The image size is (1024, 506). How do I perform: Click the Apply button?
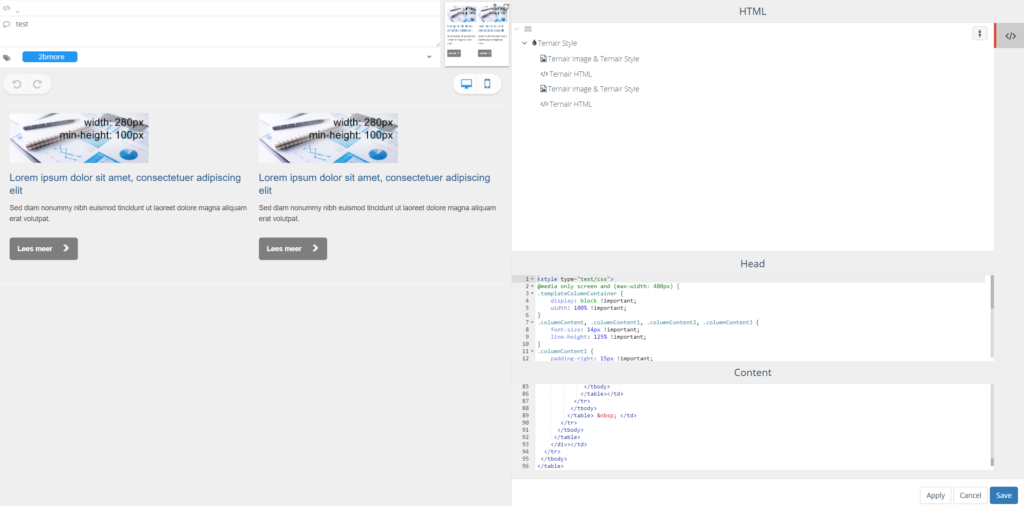tap(935, 496)
